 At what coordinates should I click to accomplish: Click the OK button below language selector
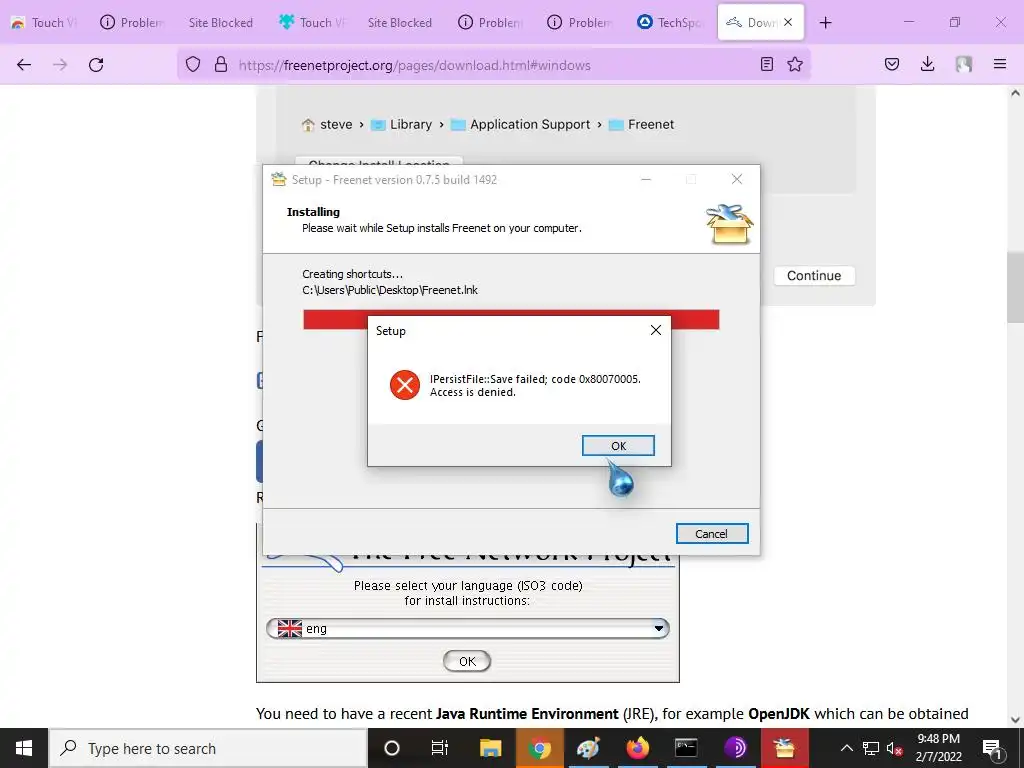(467, 661)
